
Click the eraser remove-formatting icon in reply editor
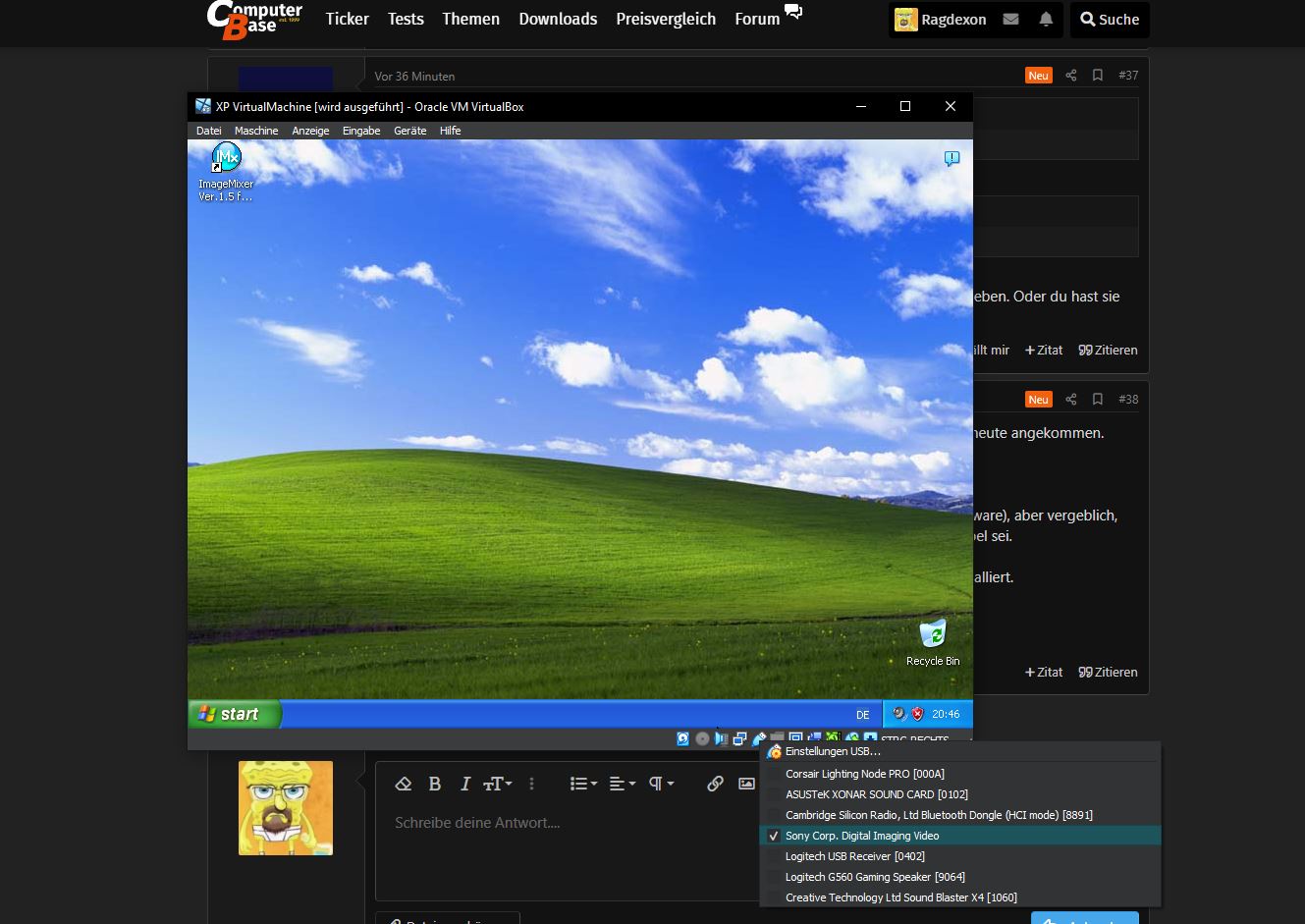pos(403,784)
